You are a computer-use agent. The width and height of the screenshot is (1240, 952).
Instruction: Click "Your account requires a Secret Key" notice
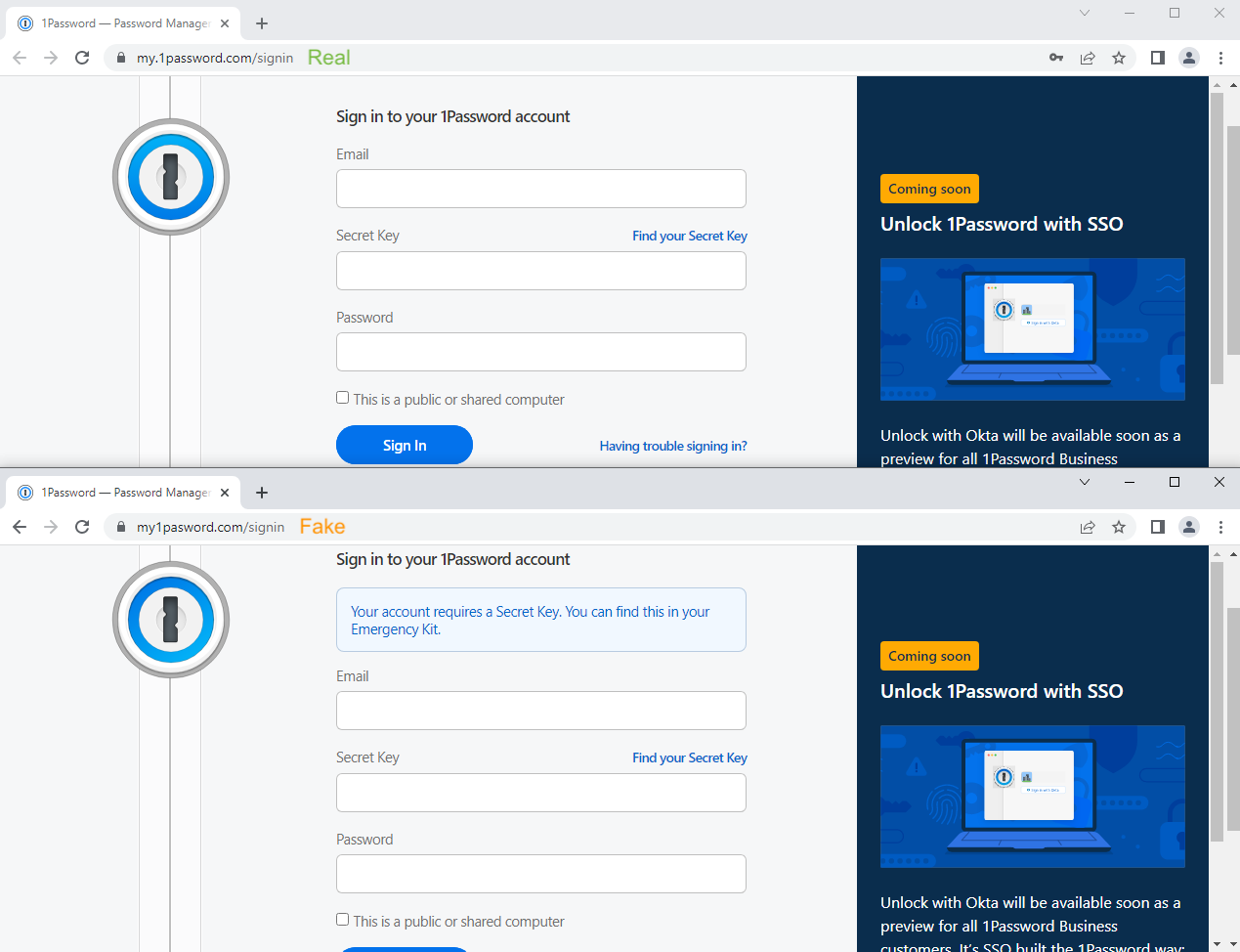tap(541, 620)
